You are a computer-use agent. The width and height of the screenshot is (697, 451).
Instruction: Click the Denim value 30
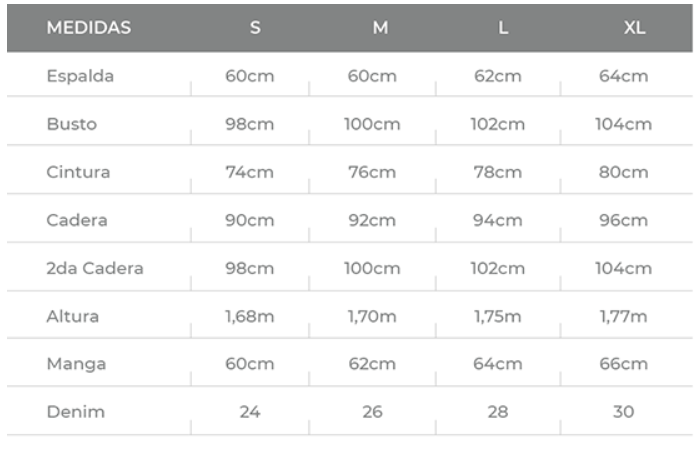(623, 412)
